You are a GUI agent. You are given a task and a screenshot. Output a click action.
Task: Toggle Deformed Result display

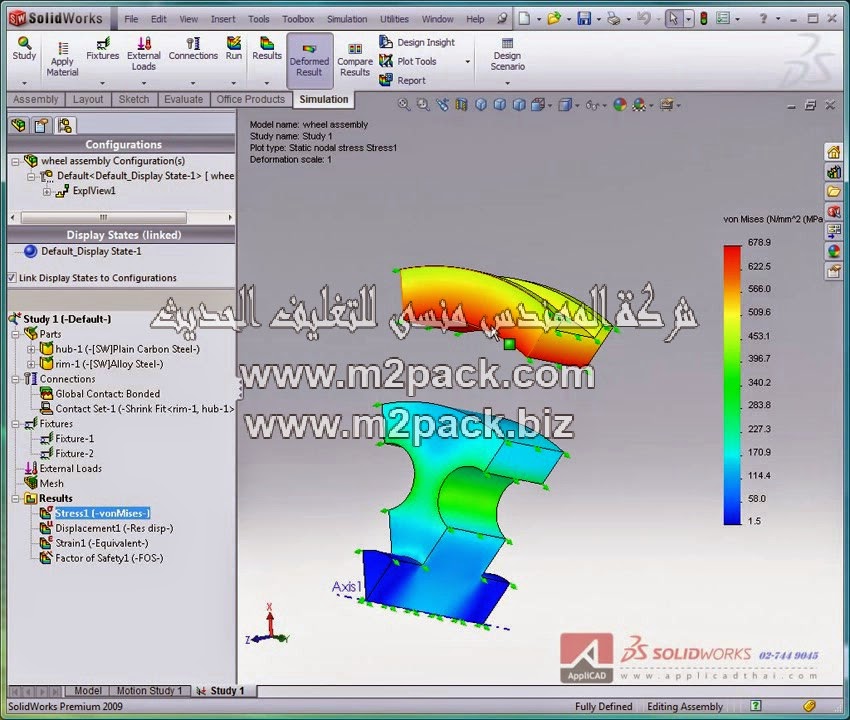coord(309,60)
